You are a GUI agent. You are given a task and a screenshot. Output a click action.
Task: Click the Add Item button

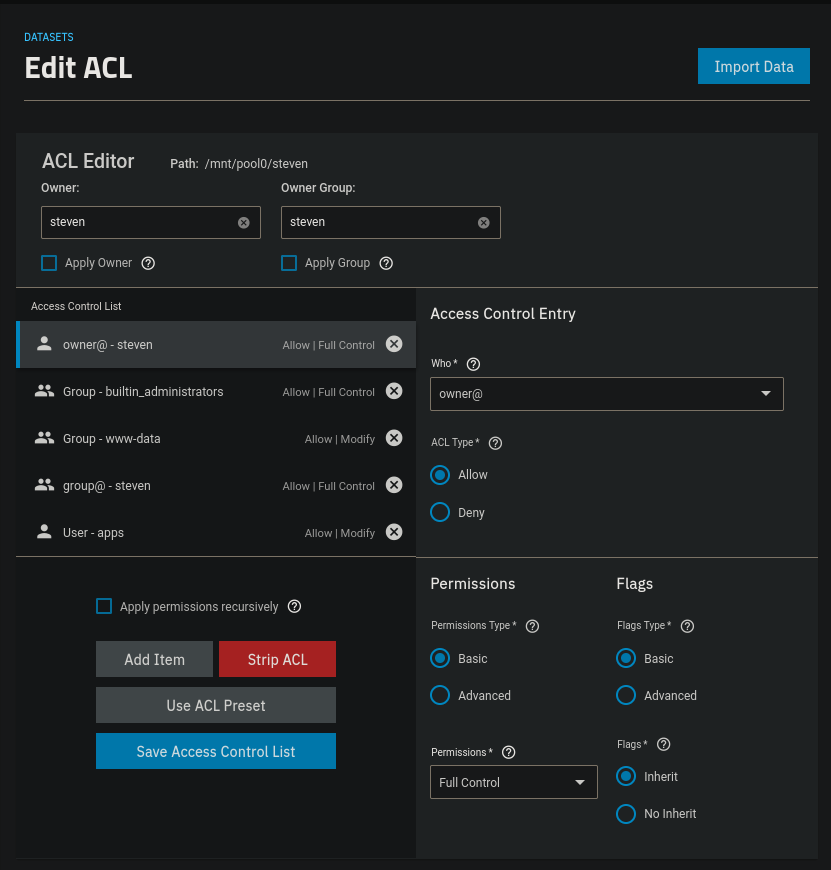click(154, 659)
